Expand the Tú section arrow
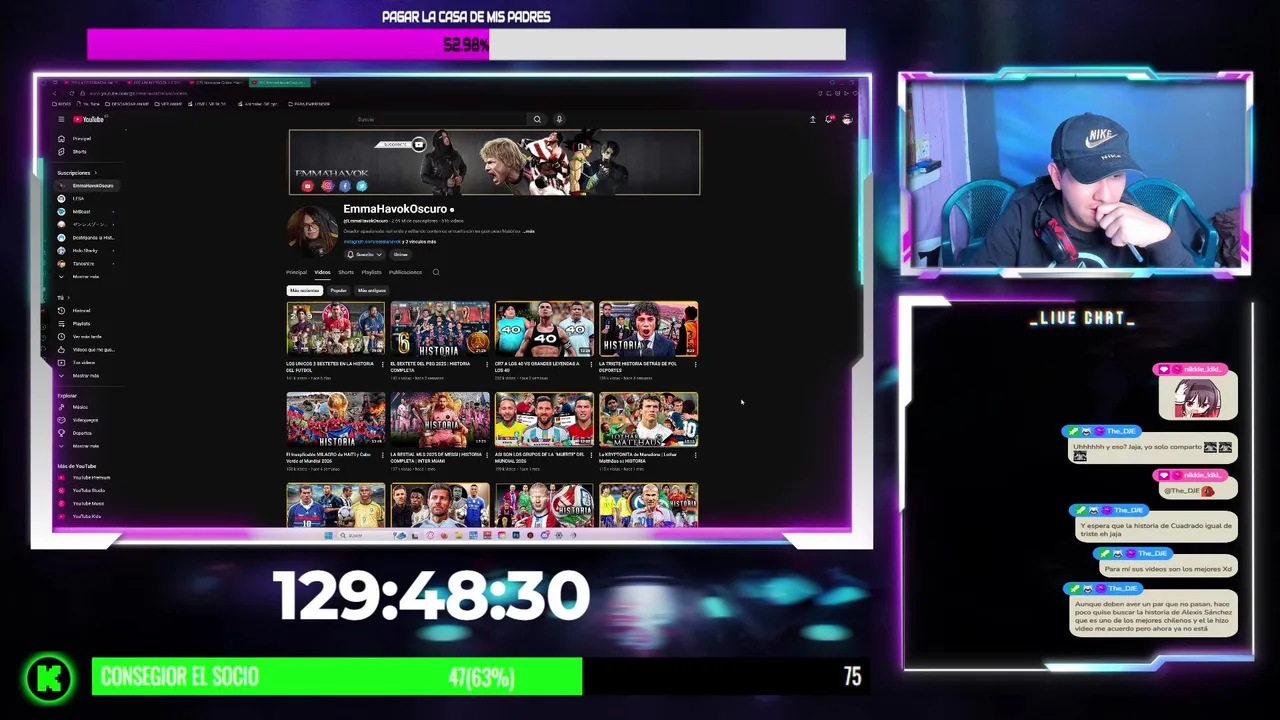 tap(68, 297)
